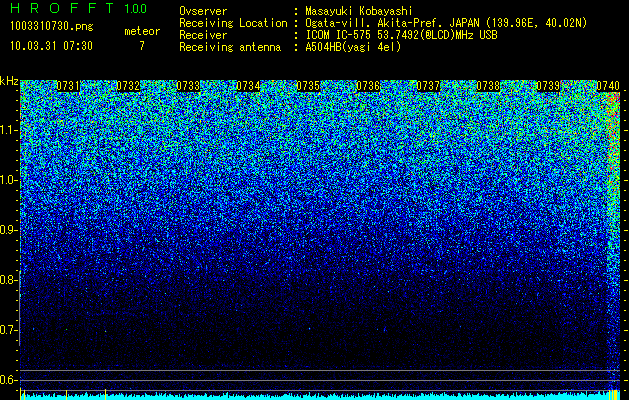Click the 0737 time marker
The image size is (629, 400).
pos(428,86)
